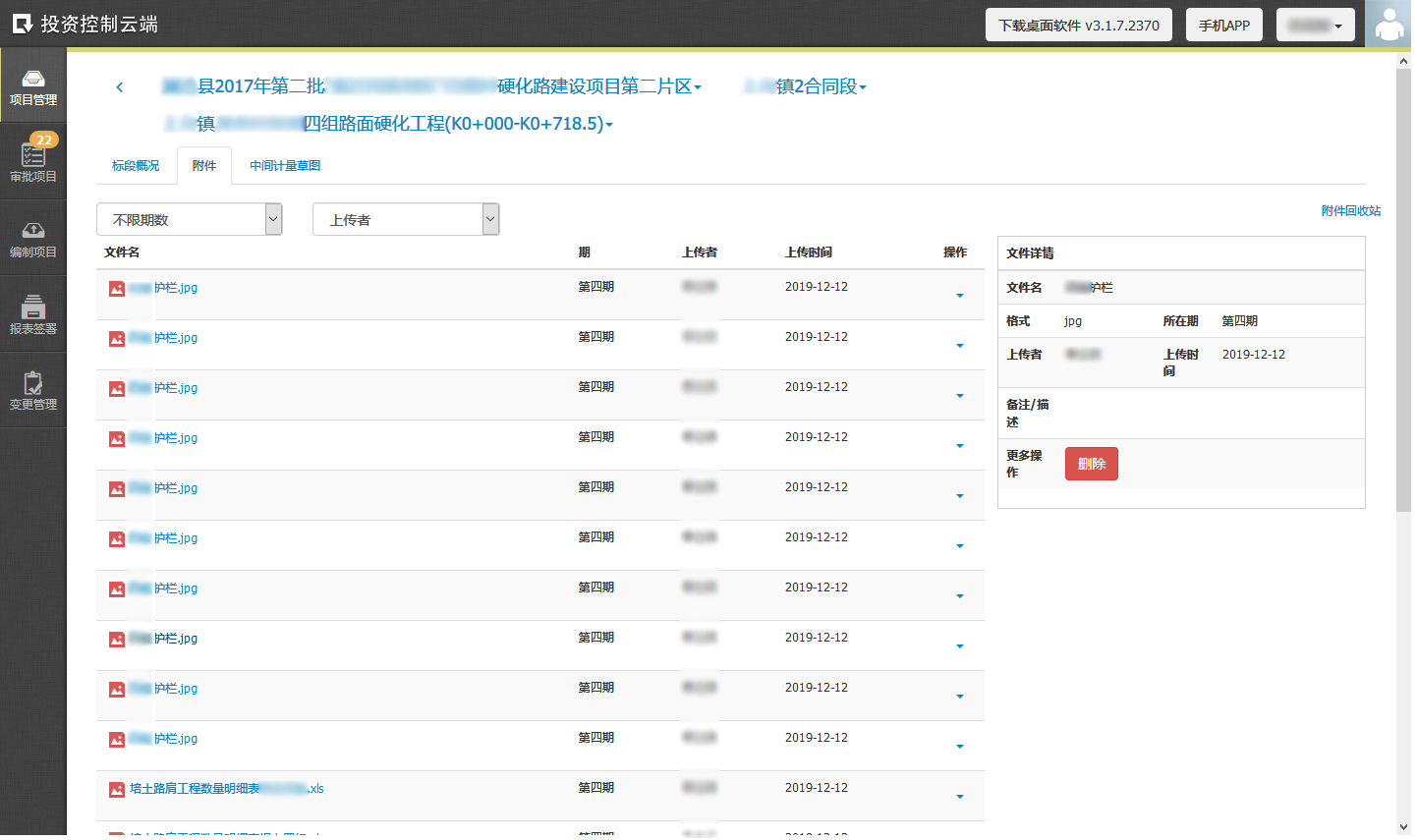Click the 操作 column header
The image size is (1417, 840).
pos(955,252)
